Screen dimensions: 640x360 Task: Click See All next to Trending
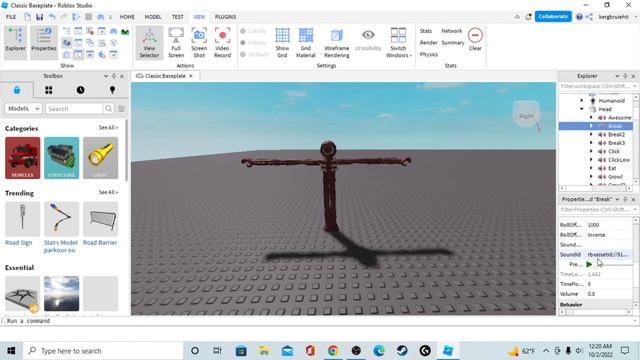point(108,192)
